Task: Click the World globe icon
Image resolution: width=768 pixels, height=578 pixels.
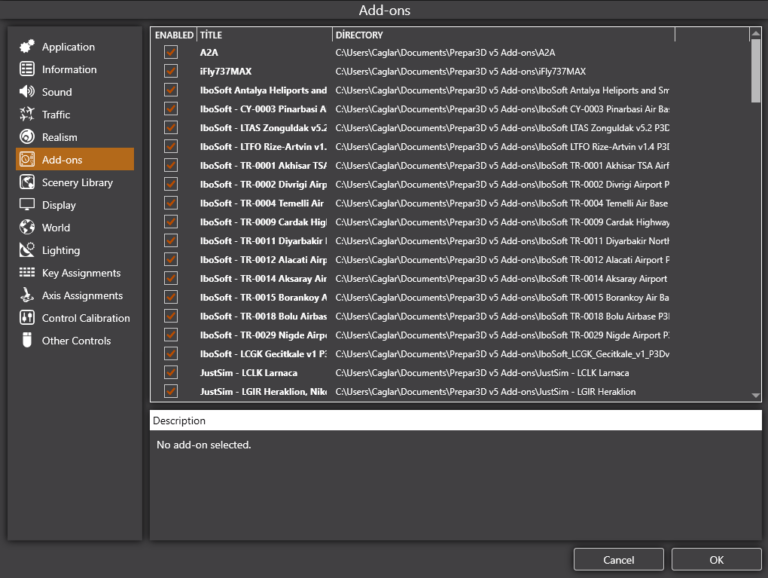Action: 27,227
